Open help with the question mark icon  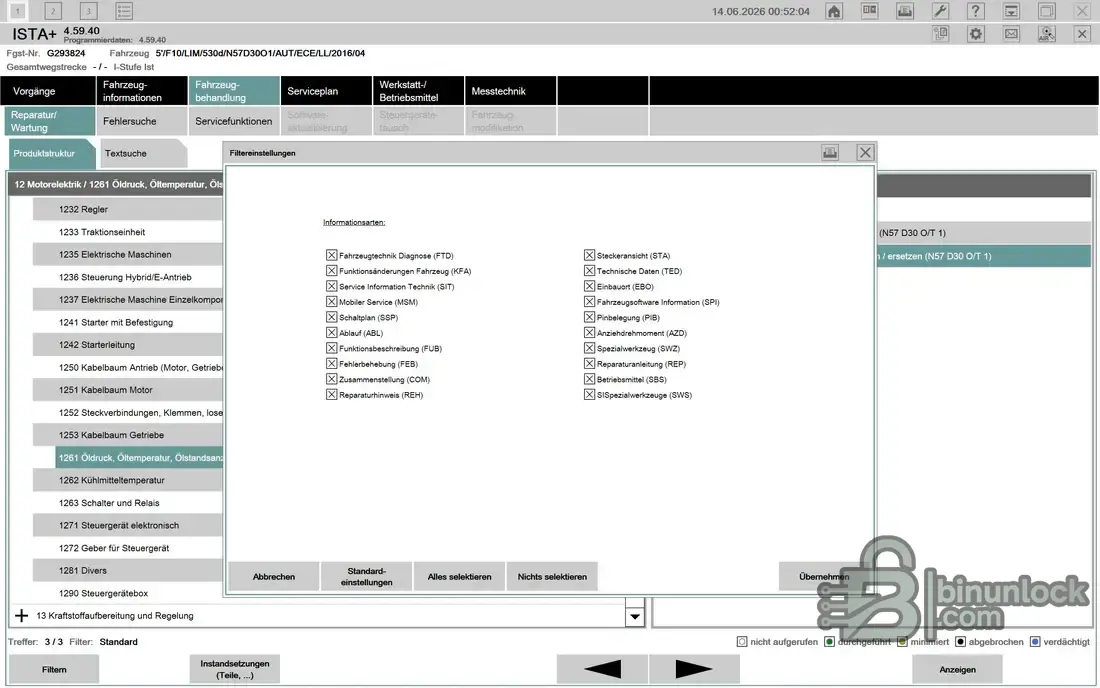tap(975, 11)
